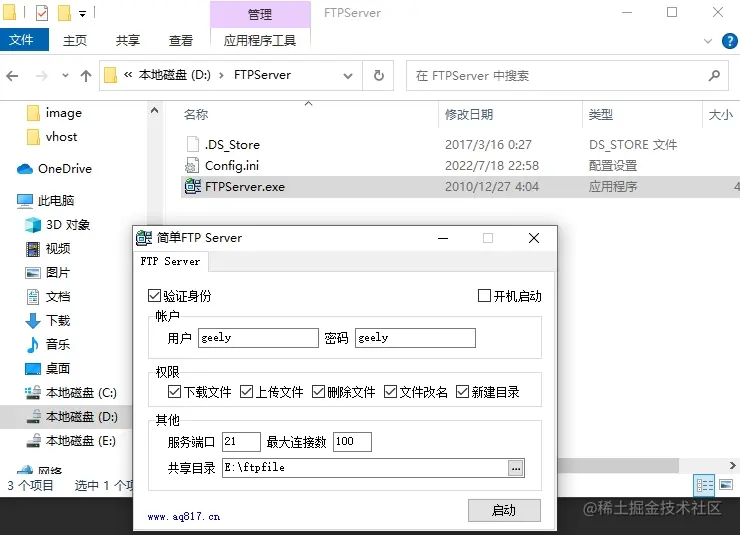Select the .DS_Store file icon
Image resolution: width=740 pixels, height=535 pixels.
click(193, 144)
